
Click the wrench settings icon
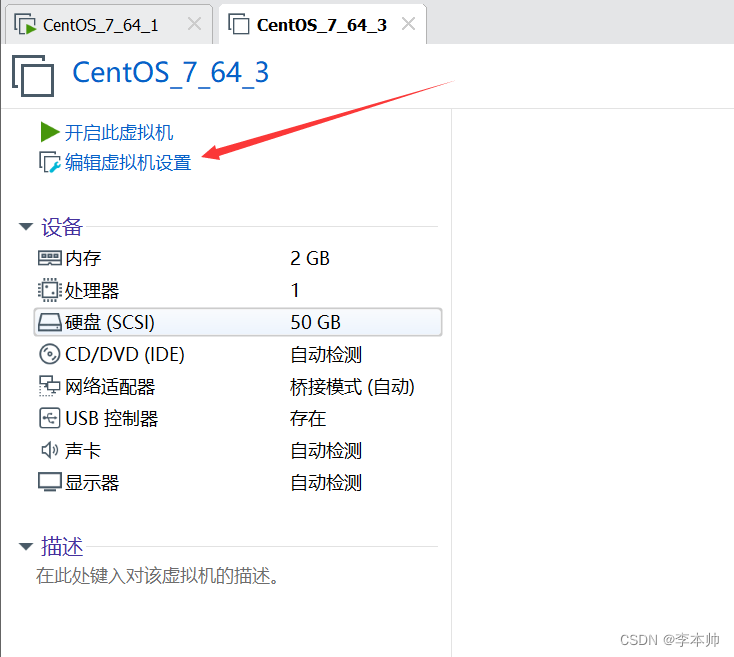50,162
